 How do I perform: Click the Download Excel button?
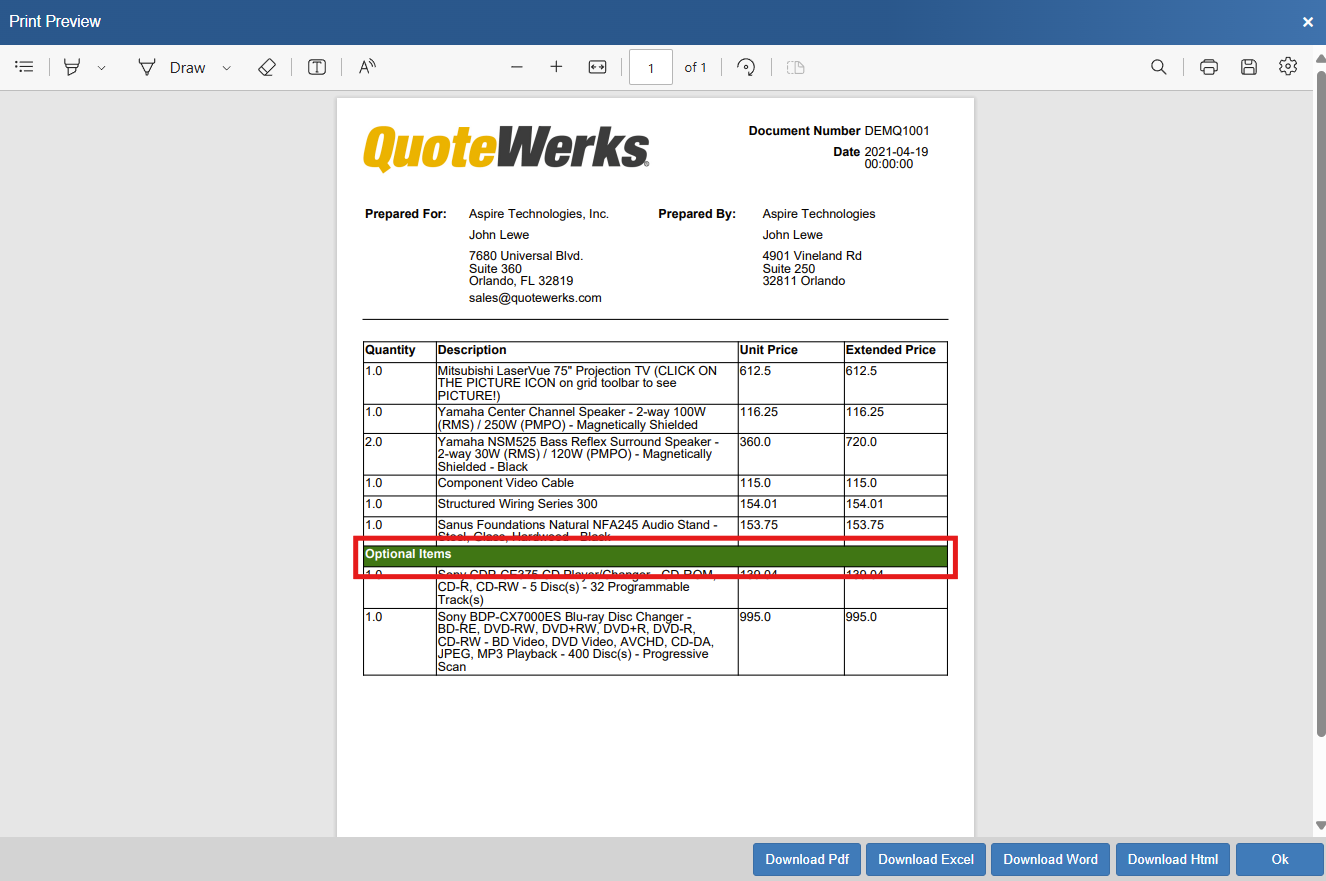point(926,859)
